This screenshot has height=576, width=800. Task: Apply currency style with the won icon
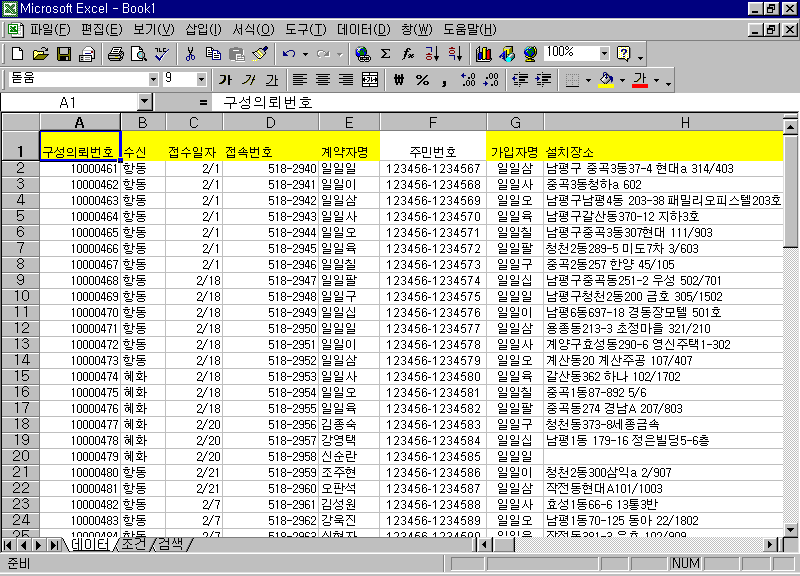[399, 80]
